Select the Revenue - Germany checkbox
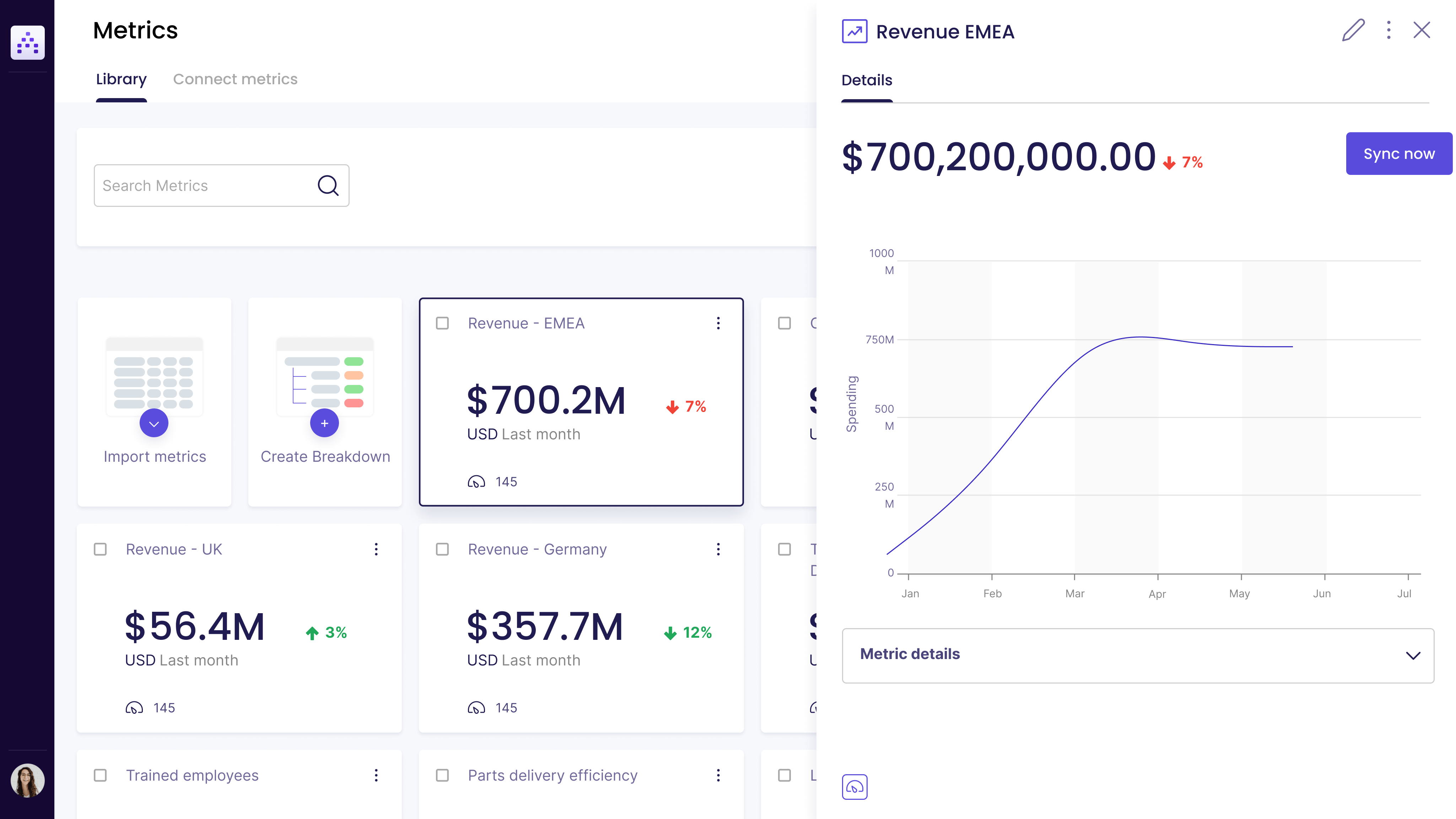The image size is (1456, 819). tap(441, 548)
